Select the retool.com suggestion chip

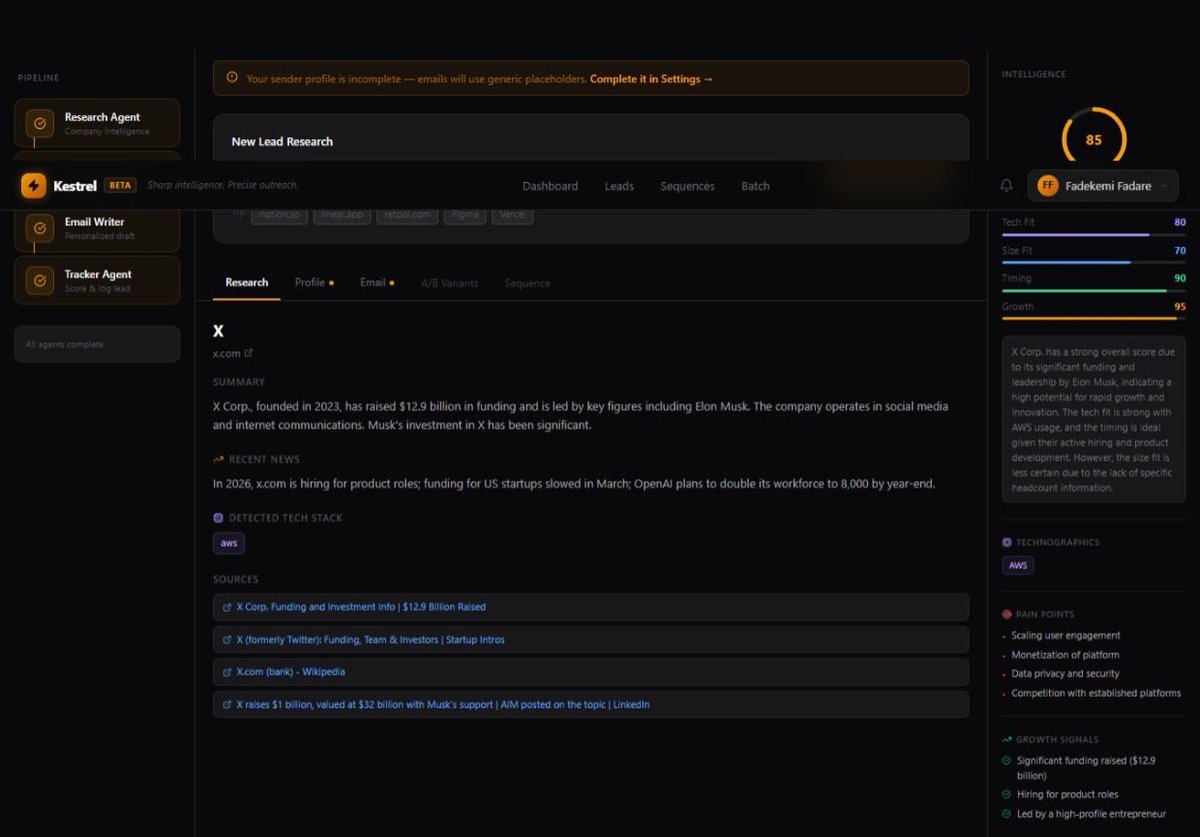[407, 215]
